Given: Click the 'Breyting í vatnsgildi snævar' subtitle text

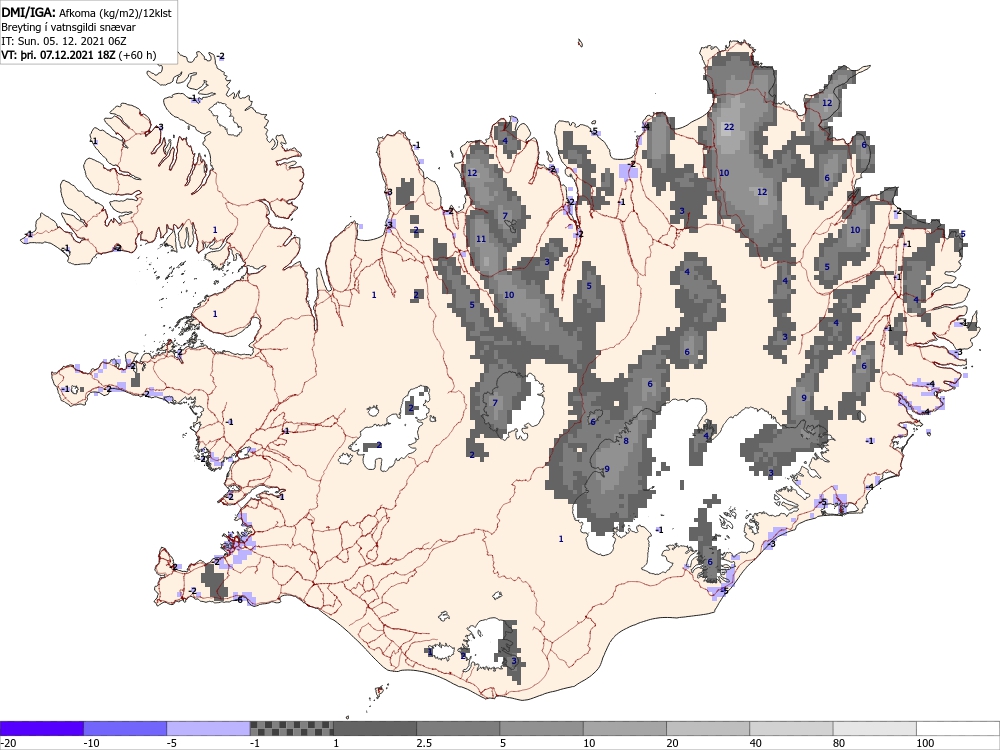Looking at the screenshot, I should (68, 27).
